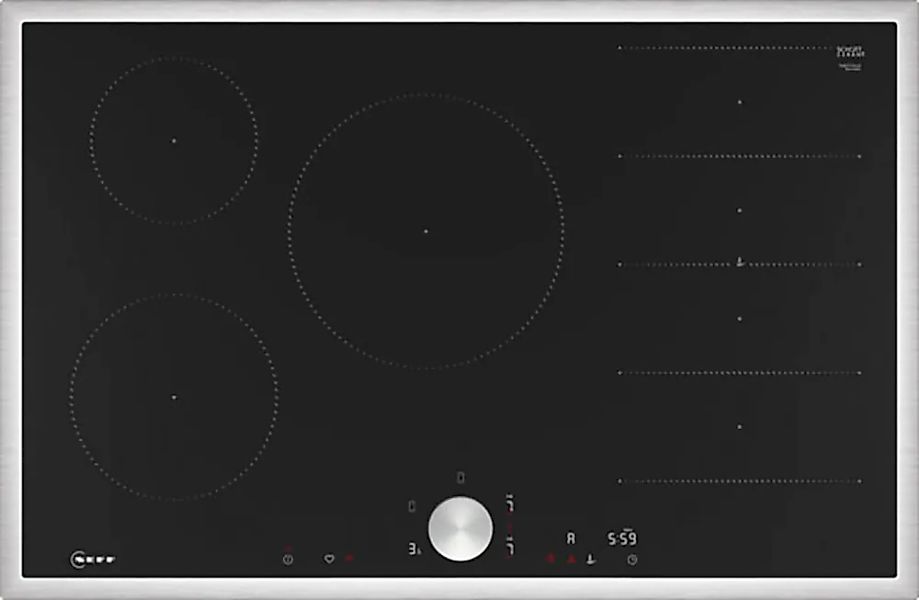
Task: Tap pan symbol on flex zone divider
Action: (739, 263)
